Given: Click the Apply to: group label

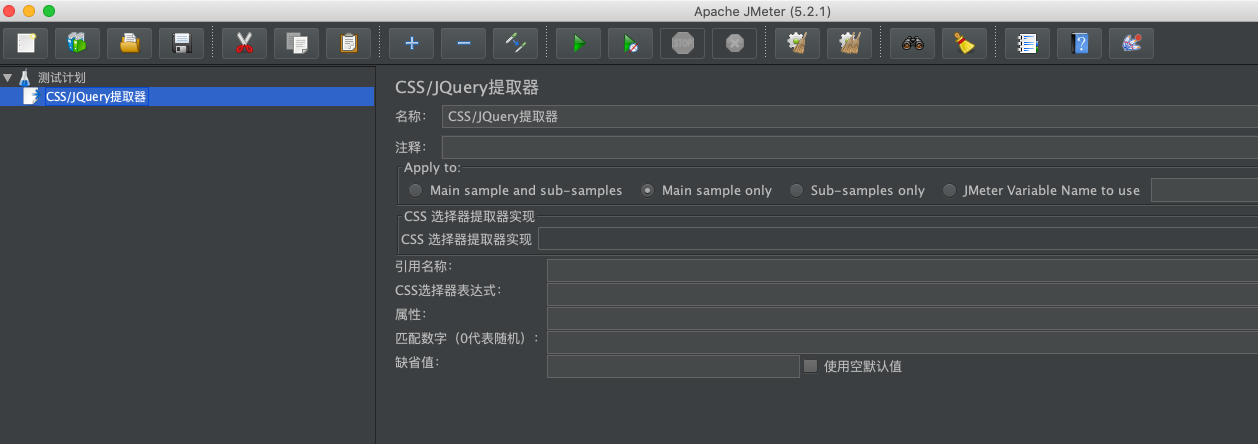Looking at the screenshot, I should [x=432, y=168].
